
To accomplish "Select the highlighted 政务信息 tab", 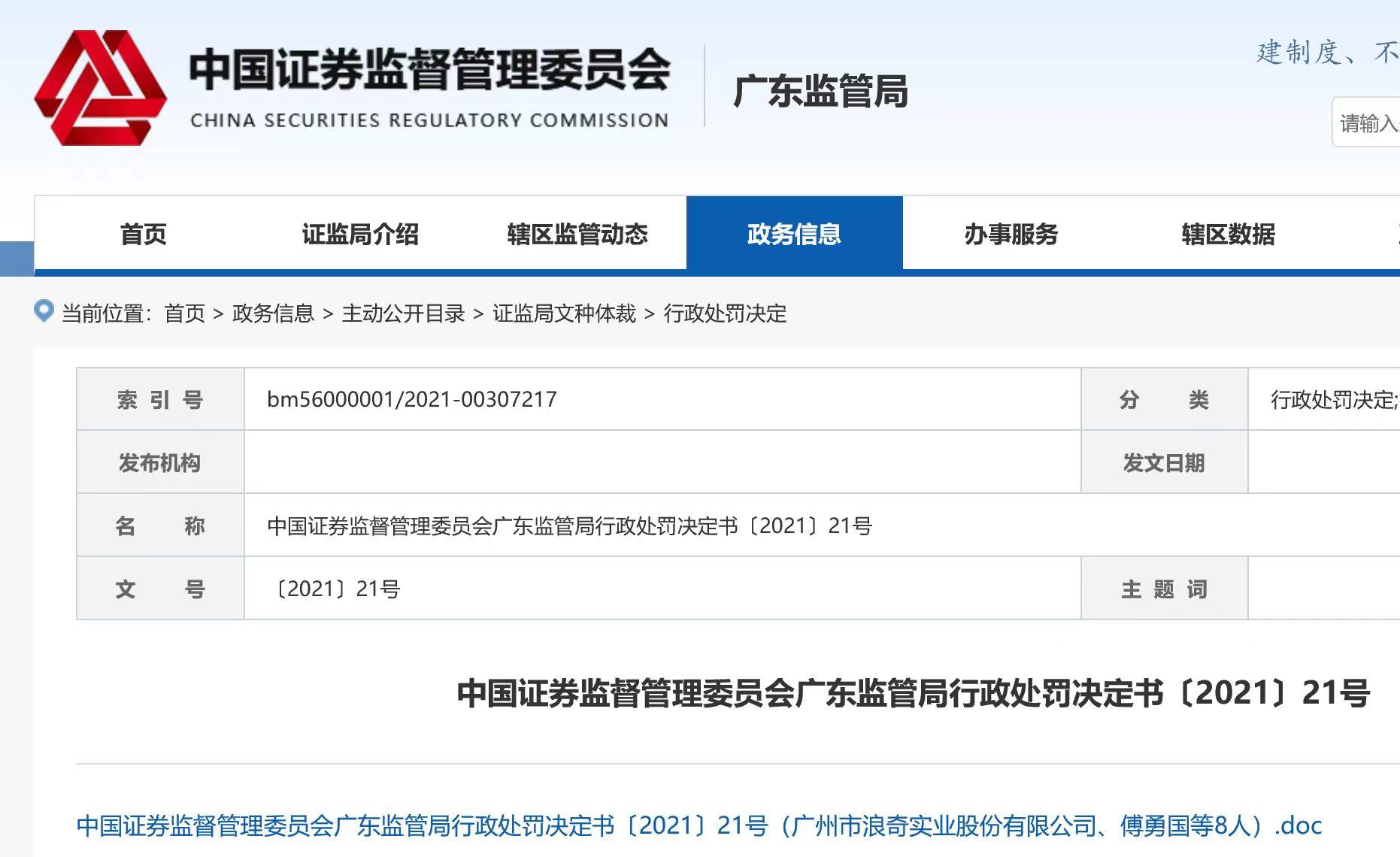I will coord(794,235).
